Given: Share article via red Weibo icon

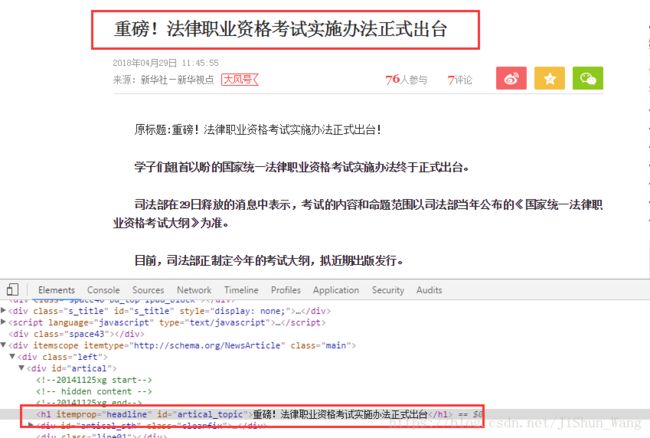Looking at the screenshot, I should (511, 78).
